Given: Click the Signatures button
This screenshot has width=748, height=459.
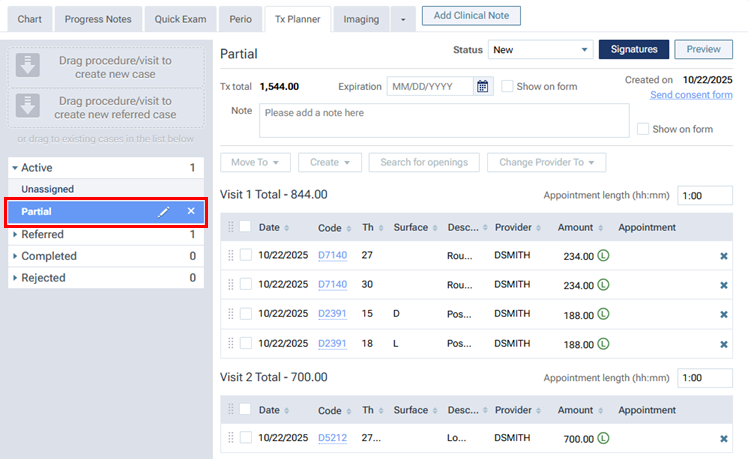Looking at the screenshot, I should click(x=633, y=50).
